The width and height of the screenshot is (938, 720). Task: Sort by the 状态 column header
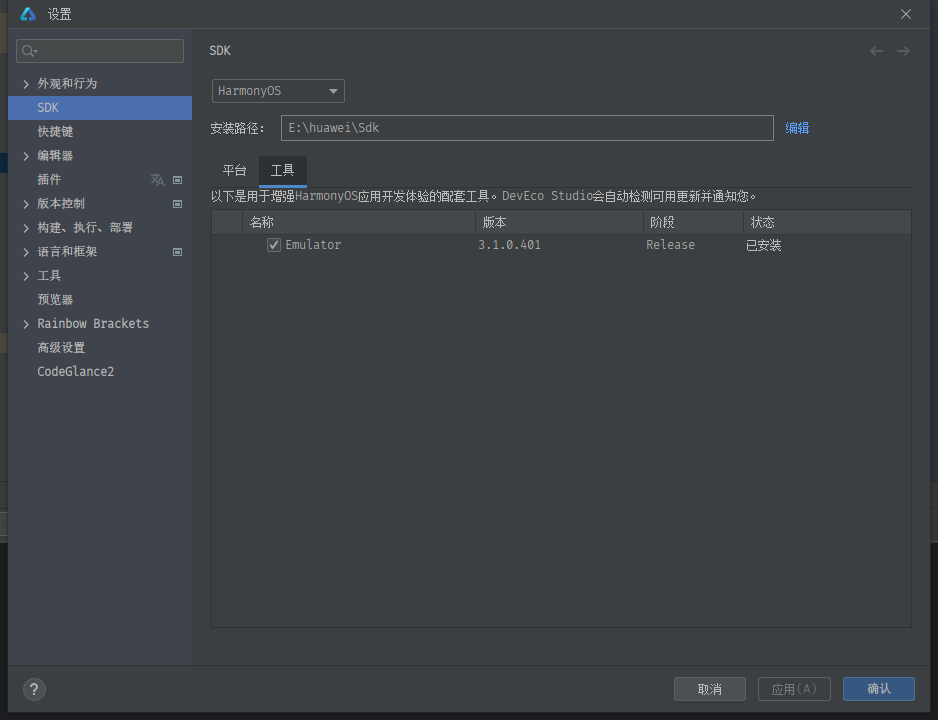coord(827,222)
